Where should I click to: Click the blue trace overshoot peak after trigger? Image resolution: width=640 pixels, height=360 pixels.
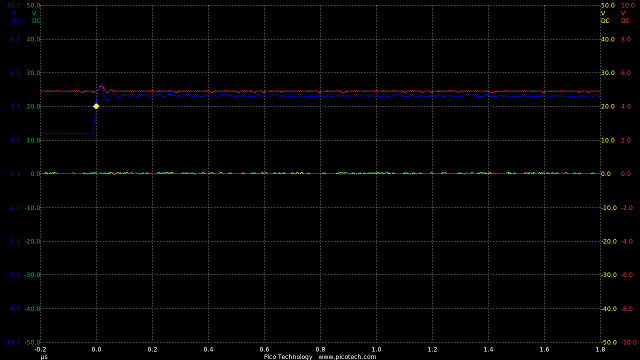click(x=101, y=86)
